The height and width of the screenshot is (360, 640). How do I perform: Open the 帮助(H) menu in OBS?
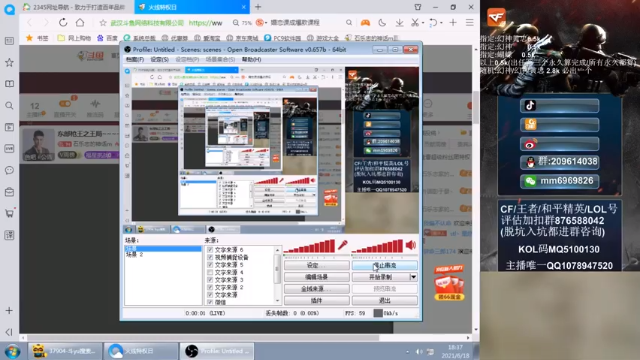point(251,60)
